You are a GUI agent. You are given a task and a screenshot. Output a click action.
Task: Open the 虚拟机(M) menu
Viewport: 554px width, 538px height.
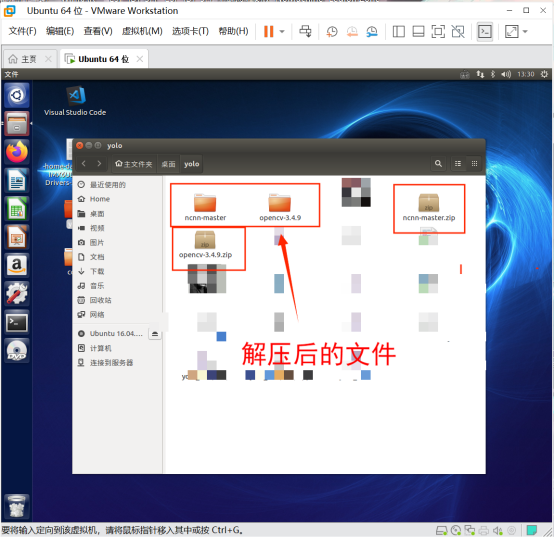pos(142,31)
